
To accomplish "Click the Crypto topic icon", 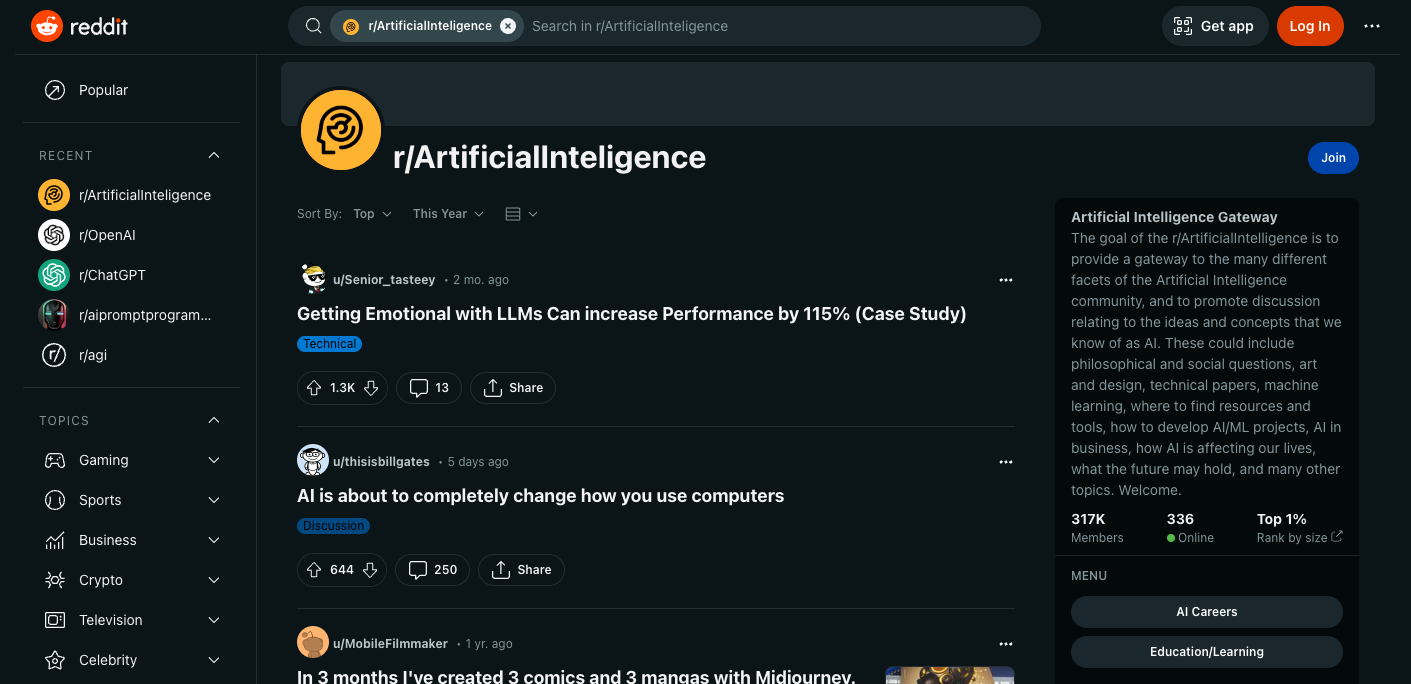I will click(x=53, y=580).
